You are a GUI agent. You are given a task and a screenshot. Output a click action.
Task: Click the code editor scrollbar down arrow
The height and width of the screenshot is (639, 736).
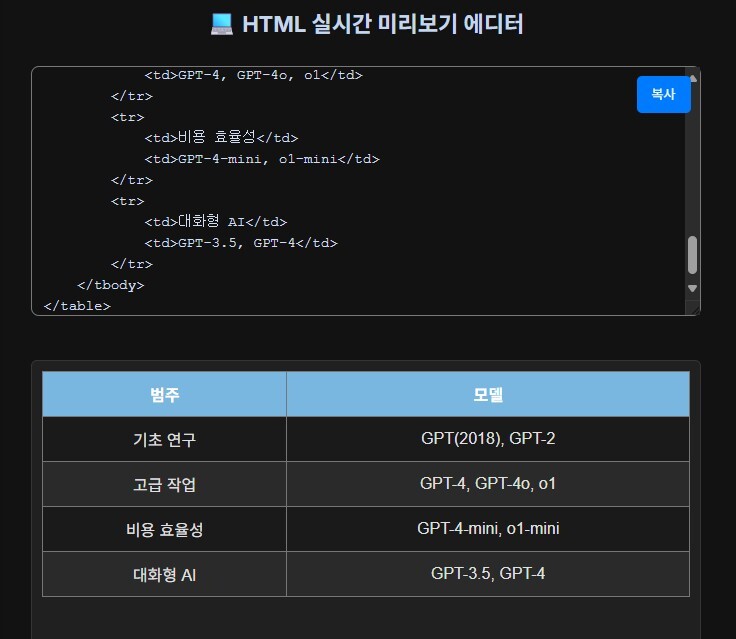[x=692, y=288]
